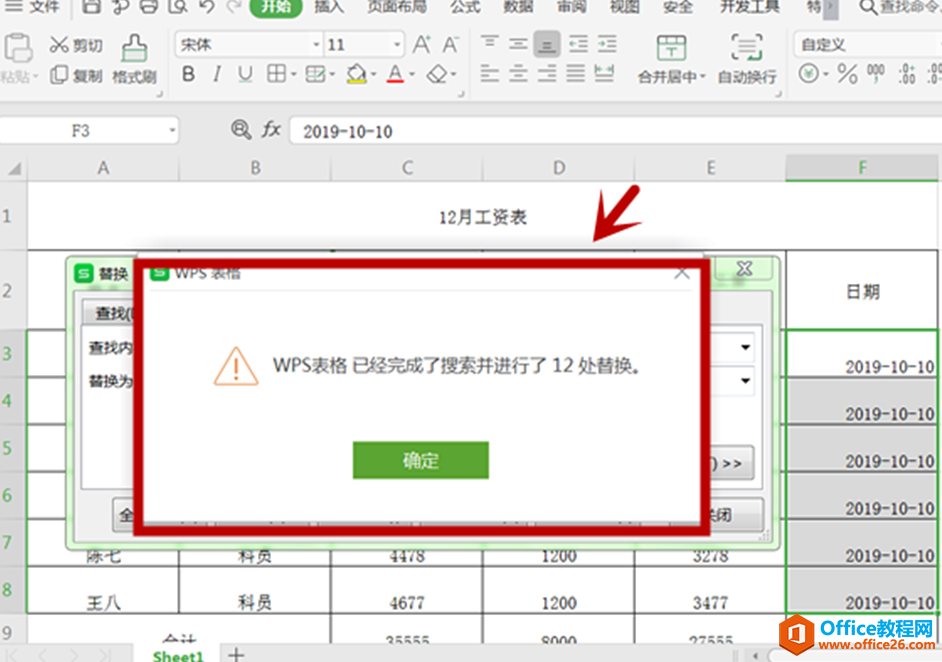Click the fx insert function icon
The image size is (942, 662).
[x=272, y=130]
